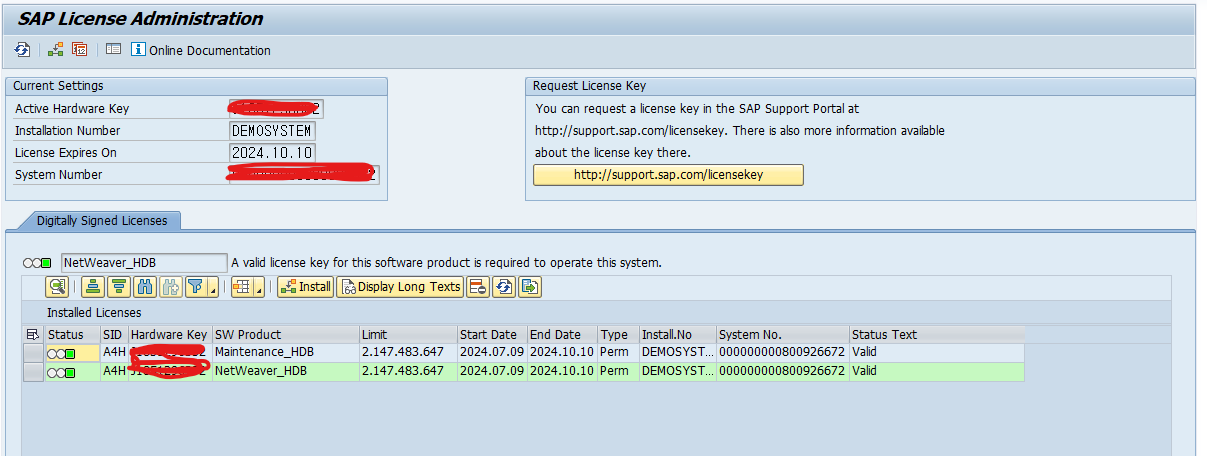
Task: Sort licenses in ascending order
Action: [x=94, y=287]
